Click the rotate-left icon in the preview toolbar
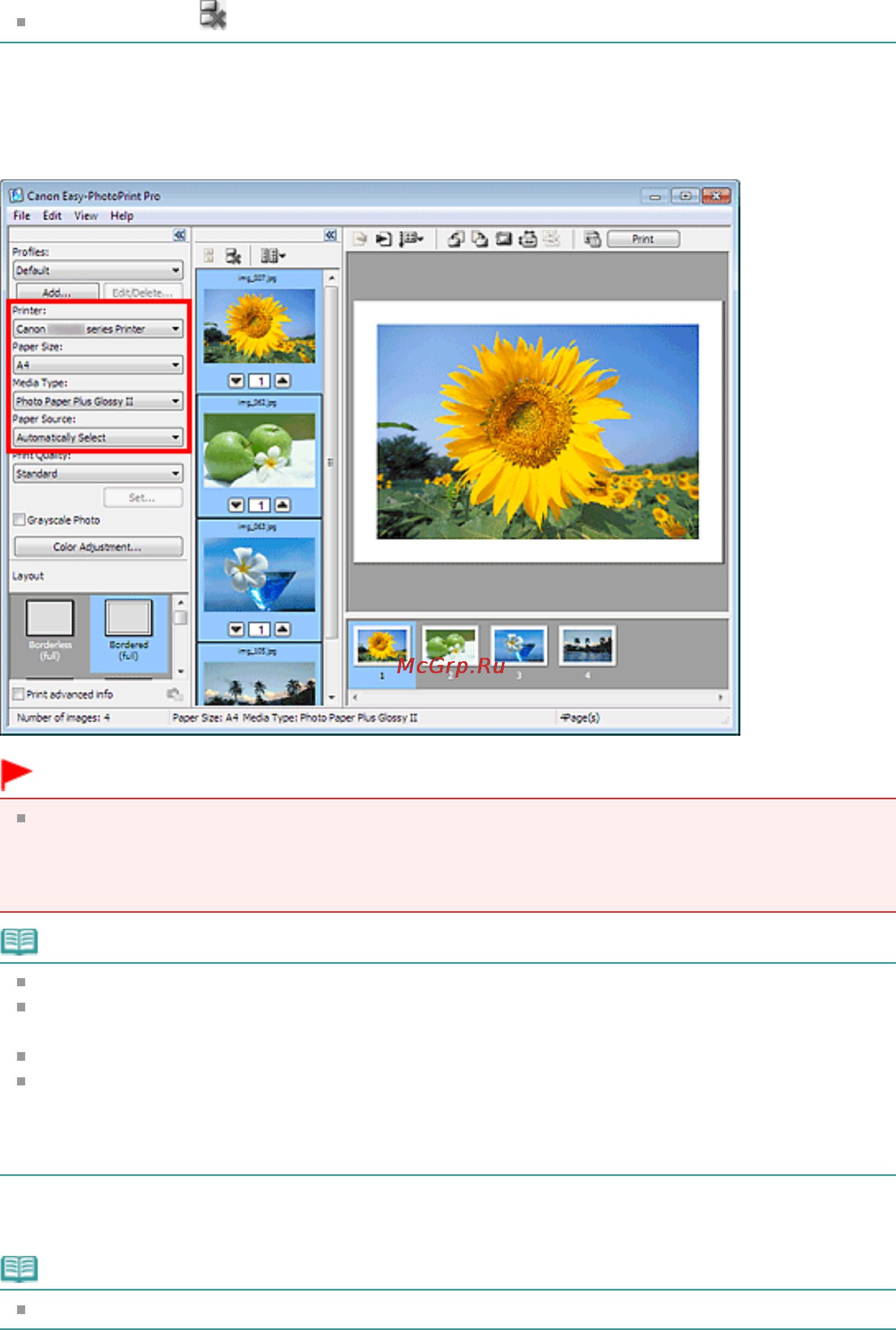Viewport: 896px width, 1330px height. [456, 239]
